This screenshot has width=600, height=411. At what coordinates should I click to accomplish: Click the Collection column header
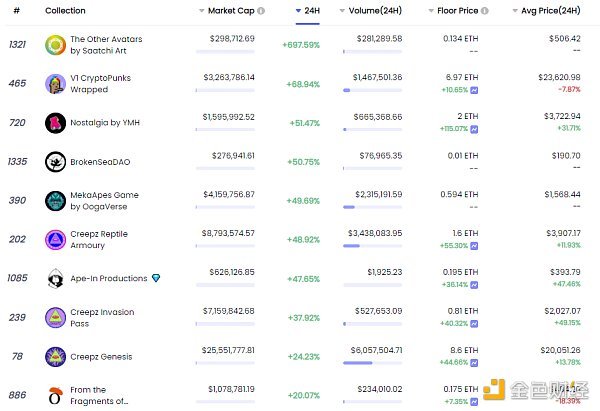pyautogui.click(x=65, y=11)
